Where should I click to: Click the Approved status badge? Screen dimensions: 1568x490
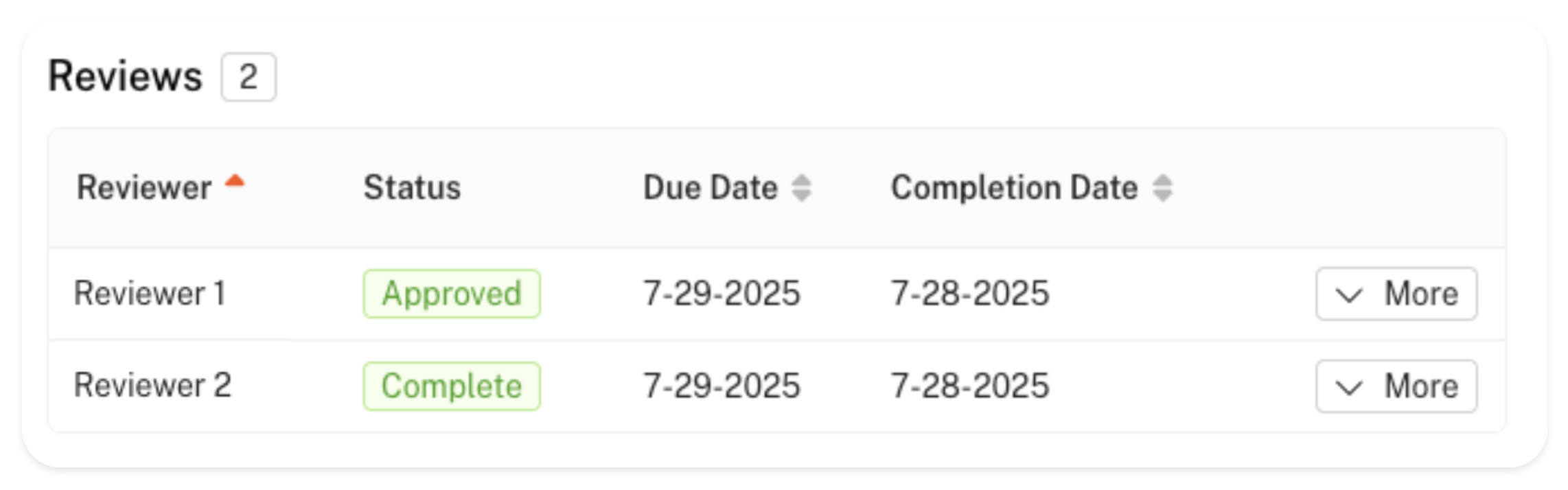click(x=452, y=294)
